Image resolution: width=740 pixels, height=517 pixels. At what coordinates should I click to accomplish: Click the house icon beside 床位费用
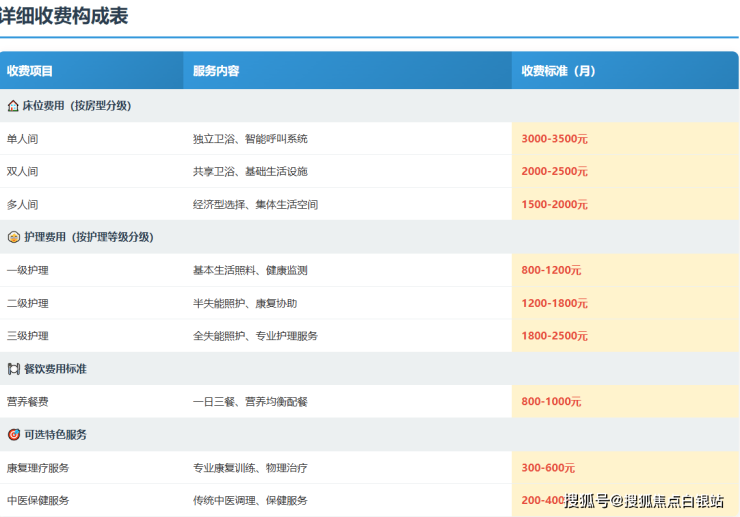[x=13, y=105]
